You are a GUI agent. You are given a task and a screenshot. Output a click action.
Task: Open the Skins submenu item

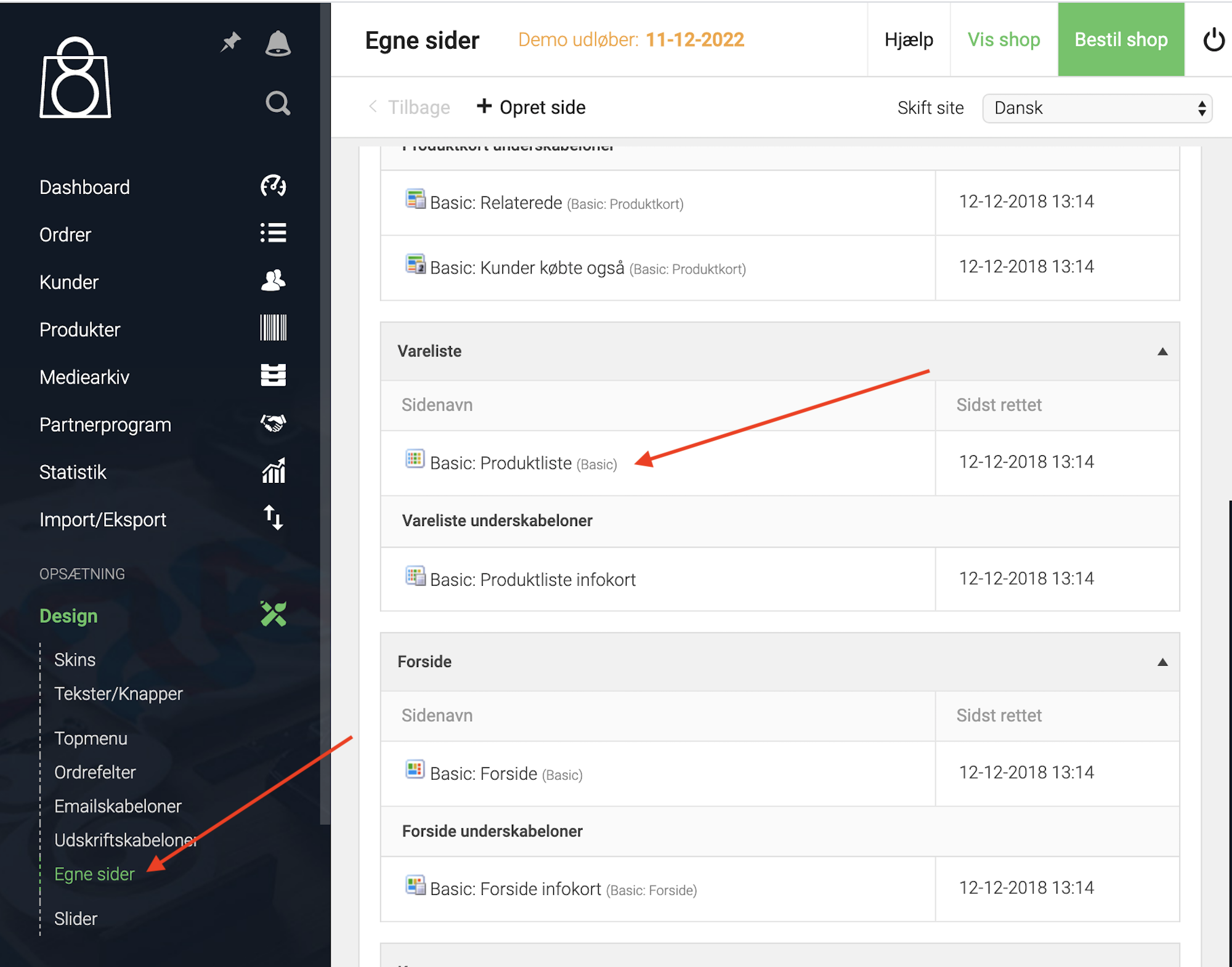[x=75, y=660]
